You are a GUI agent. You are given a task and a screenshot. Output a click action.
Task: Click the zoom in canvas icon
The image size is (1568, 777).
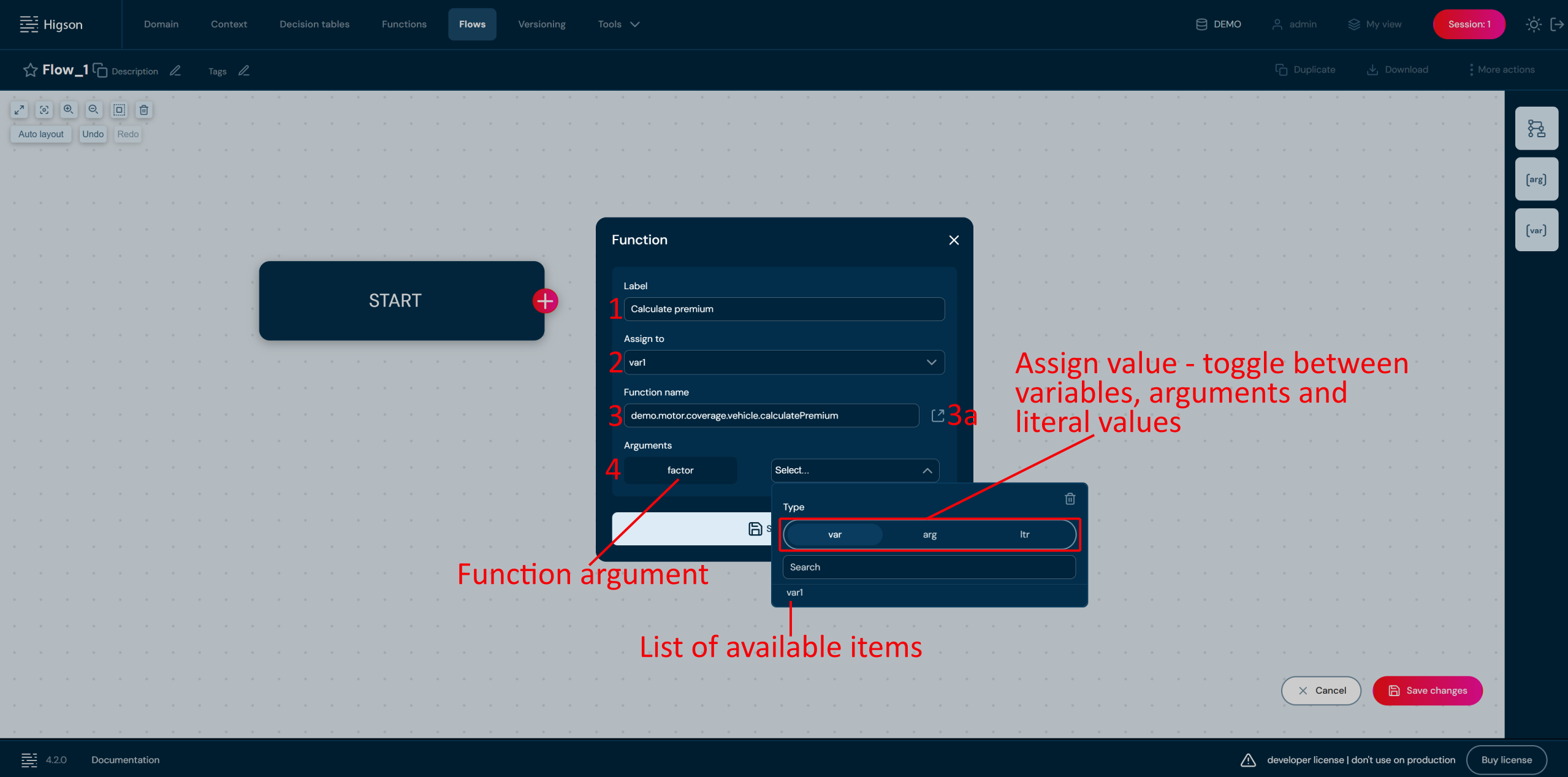tap(69, 110)
